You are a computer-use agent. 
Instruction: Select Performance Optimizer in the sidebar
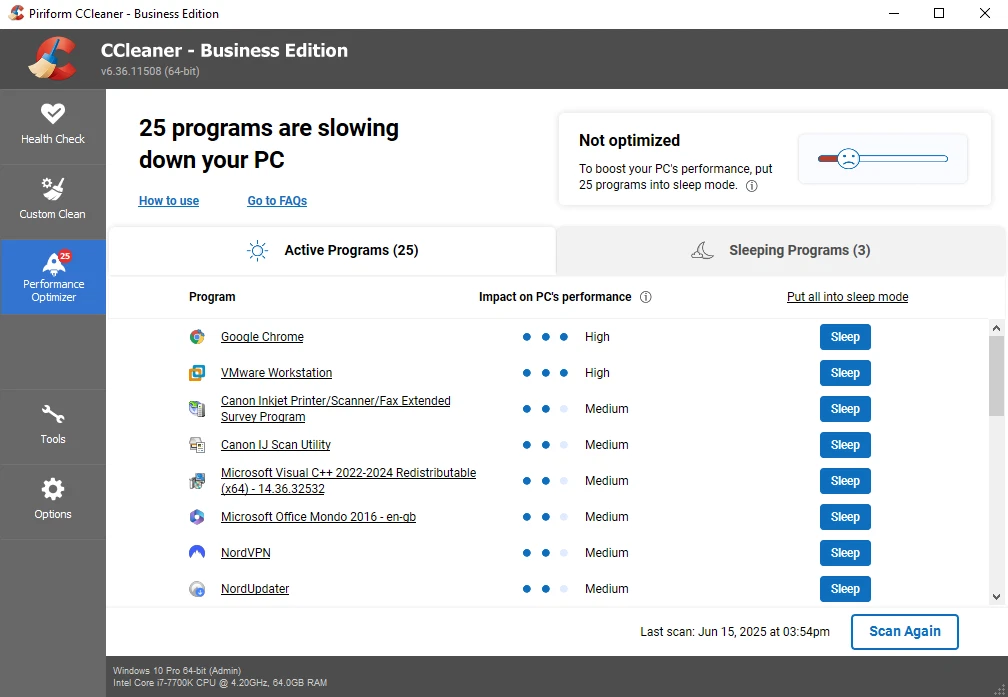53,277
